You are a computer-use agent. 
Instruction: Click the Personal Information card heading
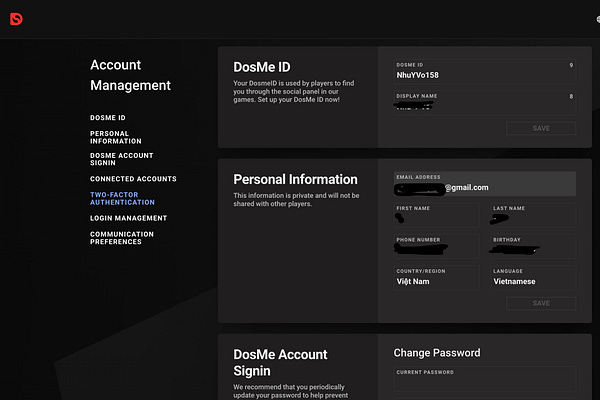pyautogui.click(x=295, y=179)
